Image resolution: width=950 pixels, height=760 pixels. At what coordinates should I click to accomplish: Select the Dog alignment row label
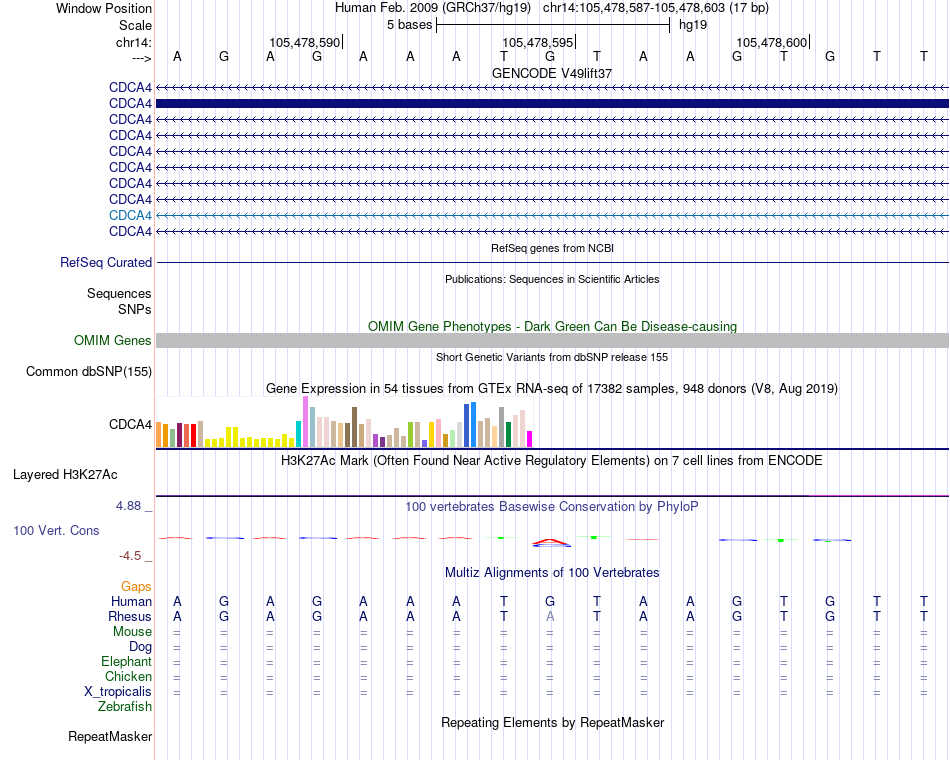141,647
